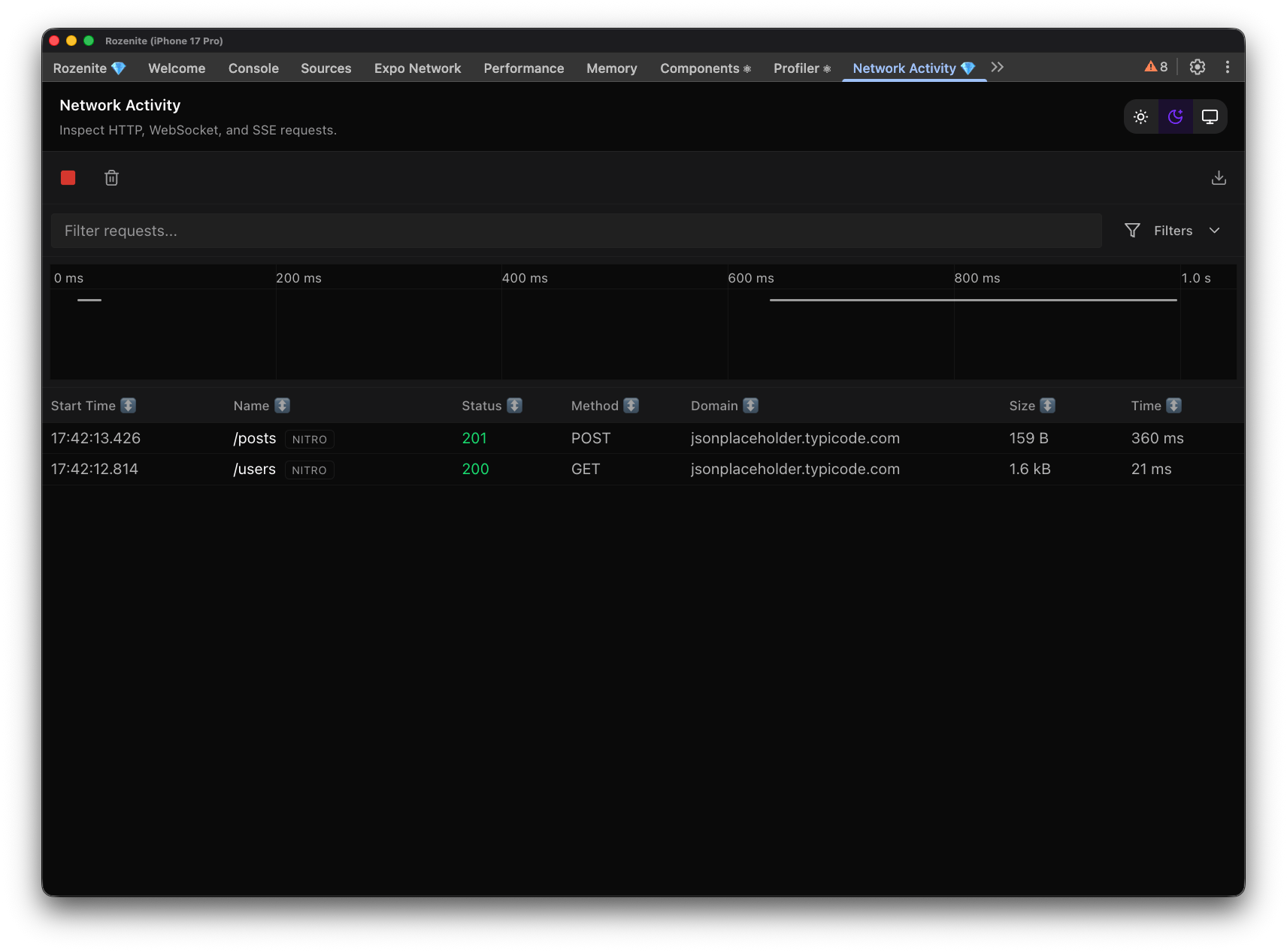Sort by Start Time column
Screen dimensions: 1287x952
coord(93,406)
